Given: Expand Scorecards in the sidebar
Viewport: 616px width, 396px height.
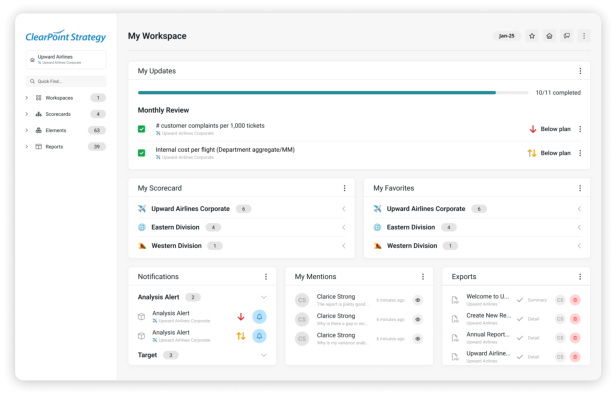Looking at the screenshot, I should (x=27, y=114).
